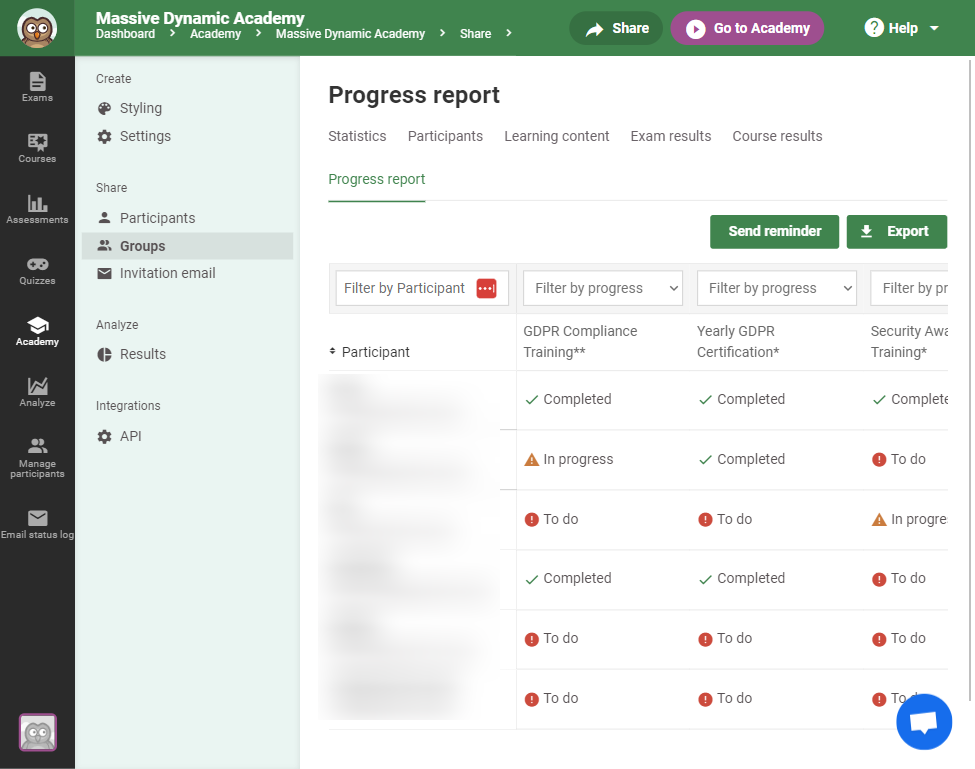Open the Email status log
Image resolution: width=975 pixels, height=769 pixels.
37,523
